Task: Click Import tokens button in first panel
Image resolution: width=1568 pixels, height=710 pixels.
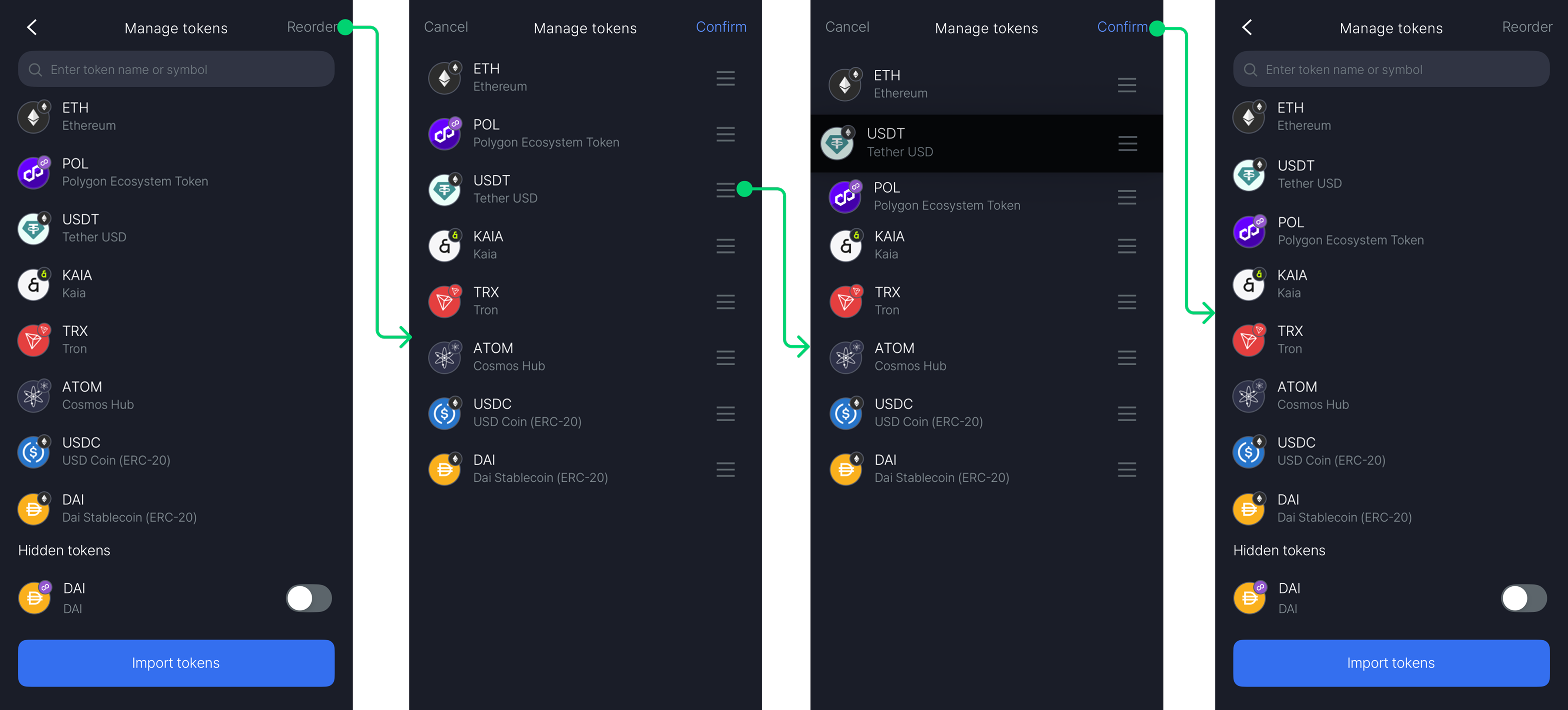Action: (x=176, y=663)
